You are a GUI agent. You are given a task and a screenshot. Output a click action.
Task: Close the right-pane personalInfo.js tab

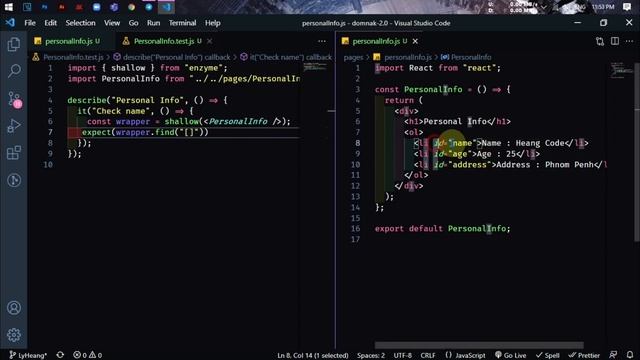pyautogui.click(x=415, y=41)
